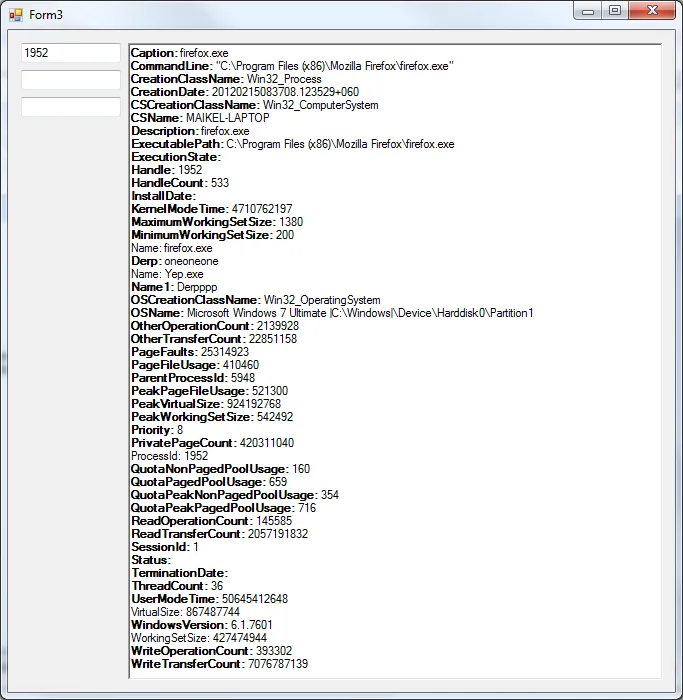Viewport: 683px width, 700px height.
Task: Click the third empty text box
Action: coord(71,107)
